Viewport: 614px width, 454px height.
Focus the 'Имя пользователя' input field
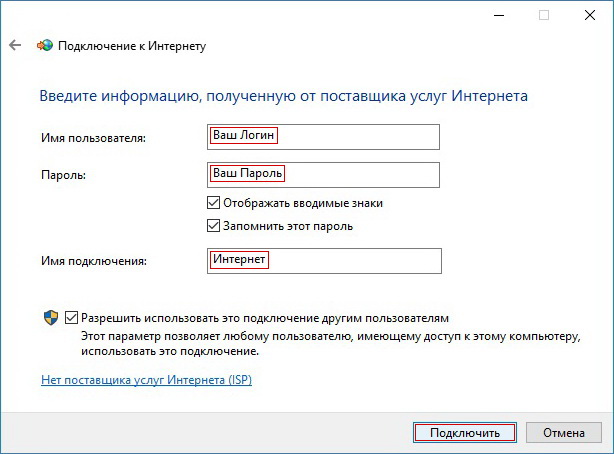click(x=321, y=136)
